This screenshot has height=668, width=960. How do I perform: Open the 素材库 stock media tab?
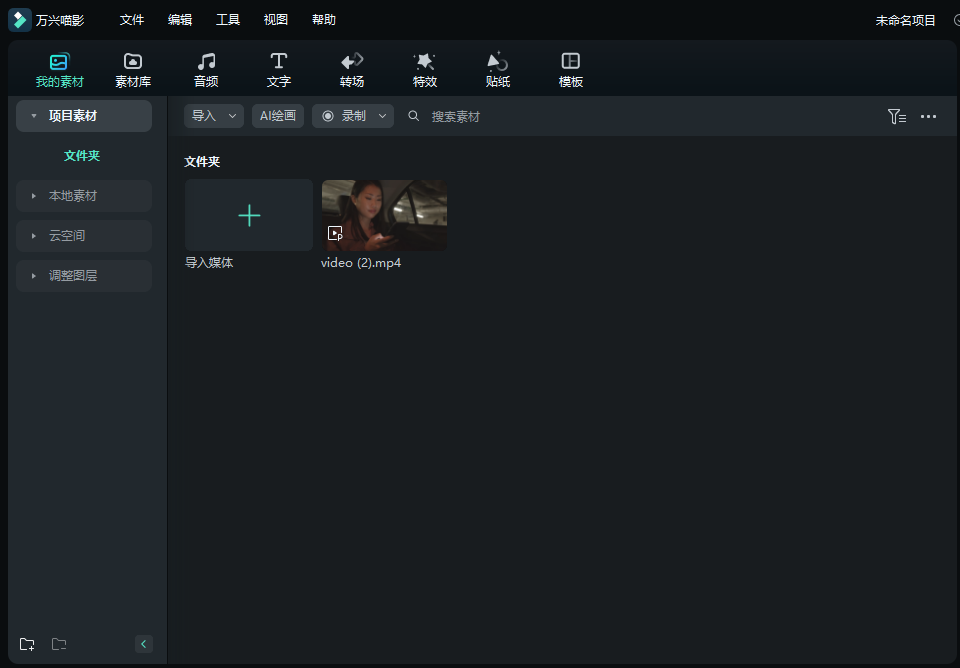[132, 70]
